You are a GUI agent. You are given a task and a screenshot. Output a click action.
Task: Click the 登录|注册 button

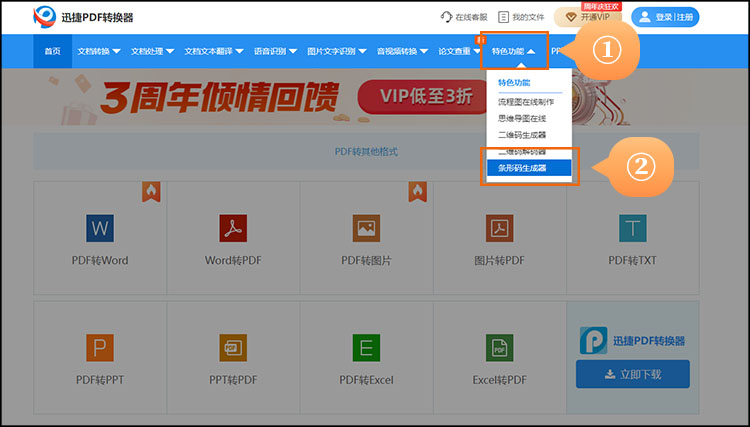coord(665,17)
